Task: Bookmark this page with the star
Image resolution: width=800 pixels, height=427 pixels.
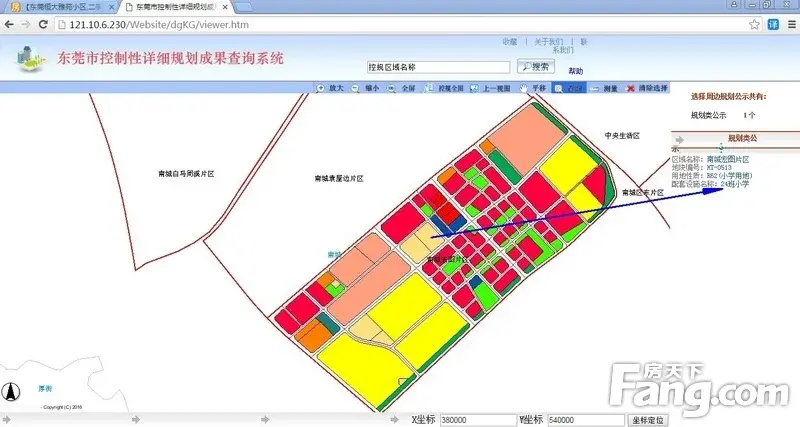Action: click(x=754, y=24)
